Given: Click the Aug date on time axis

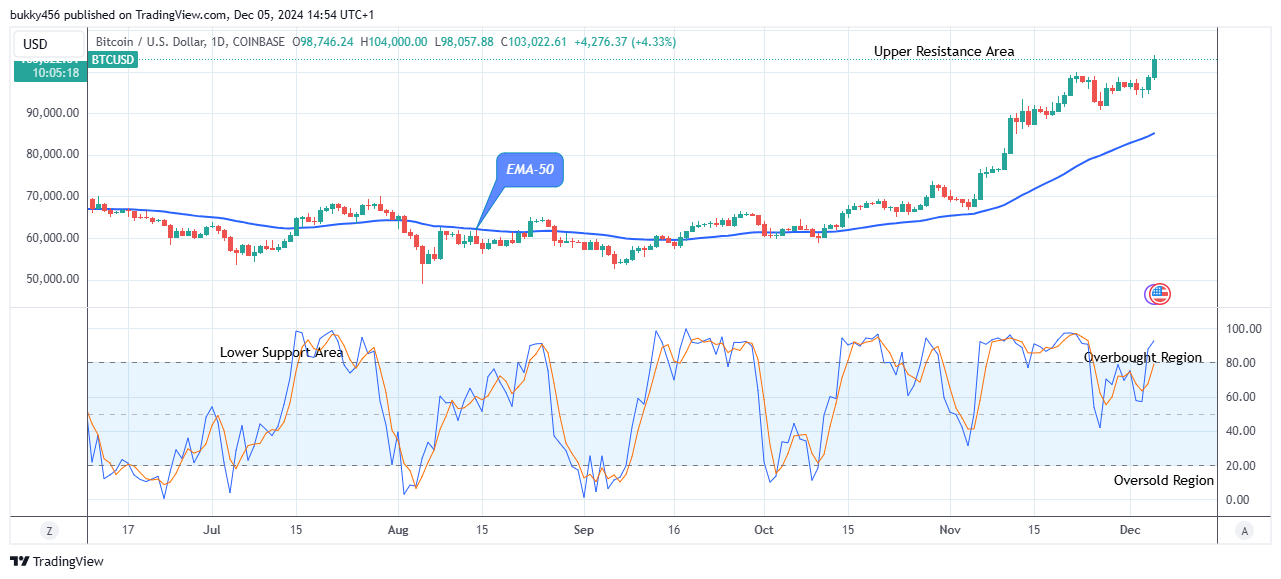Looking at the screenshot, I should pos(398,530).
